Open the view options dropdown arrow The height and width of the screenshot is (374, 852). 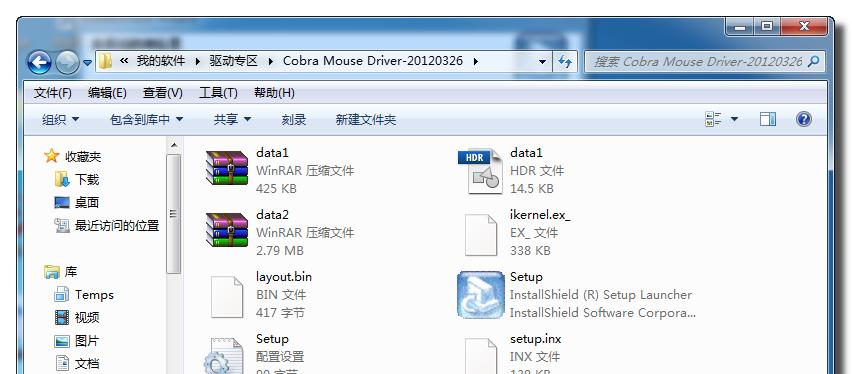(x=734, y=119)
